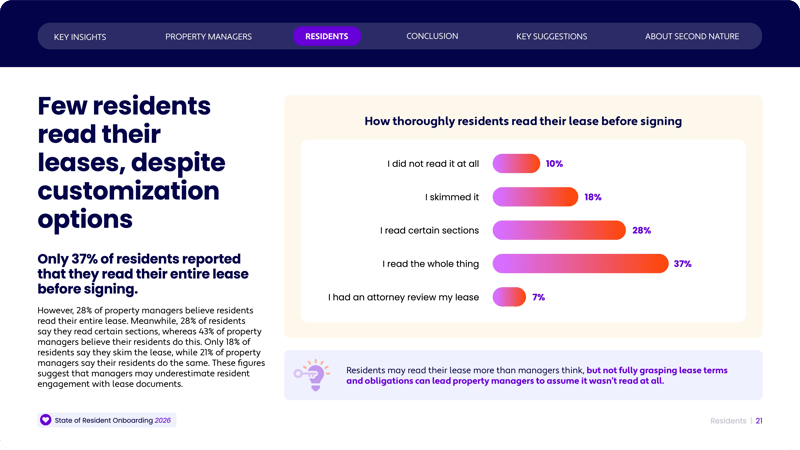The image size is (800, 450).
Task: Click the 'Residents' footer section label
Action: pyautogui.click(x=727, y=421)
